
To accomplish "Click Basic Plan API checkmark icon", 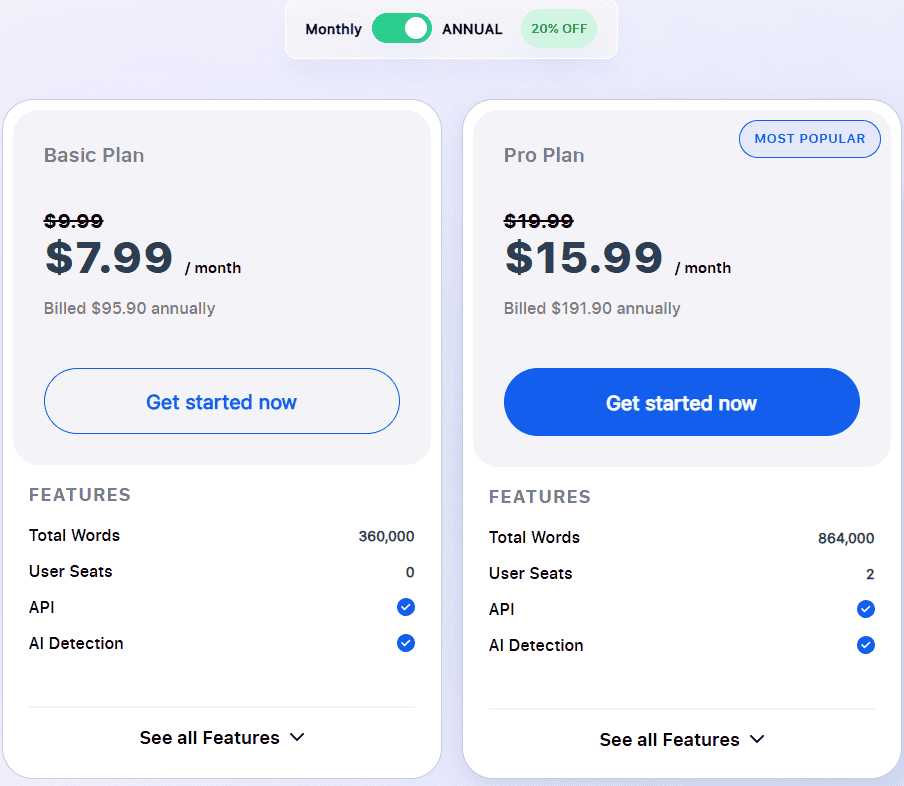I will [x=405, y=607].
